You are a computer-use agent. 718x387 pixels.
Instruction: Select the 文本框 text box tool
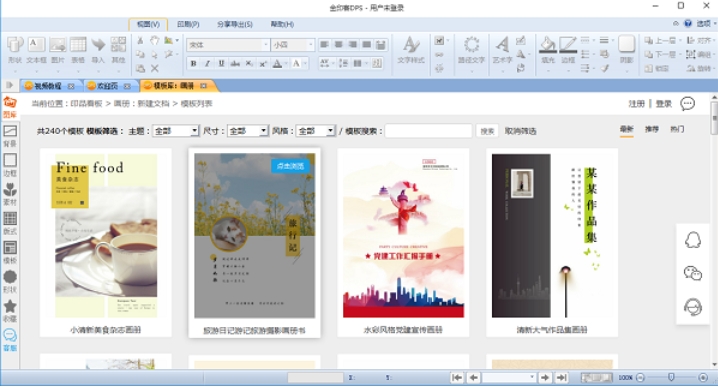click(x=36, y=50)
